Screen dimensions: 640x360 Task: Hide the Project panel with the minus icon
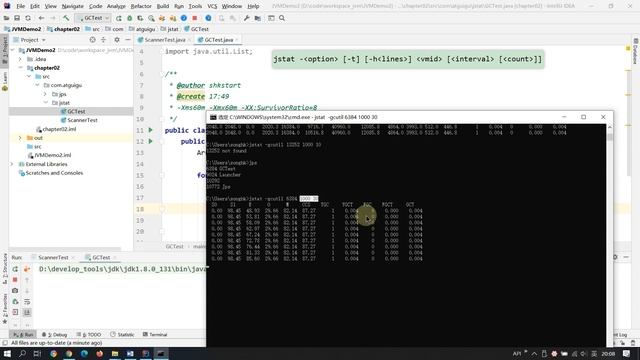(x=128, y=40)
